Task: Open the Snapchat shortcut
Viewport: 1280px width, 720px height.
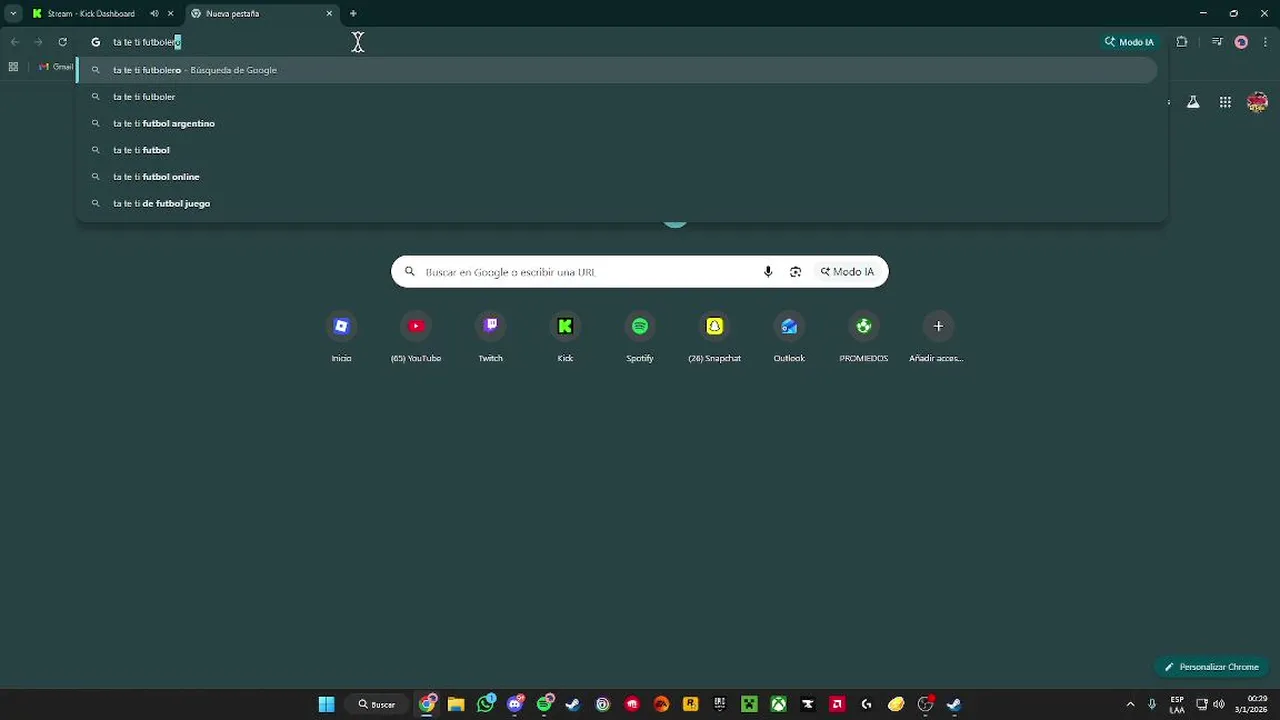Action: (714, 336)
